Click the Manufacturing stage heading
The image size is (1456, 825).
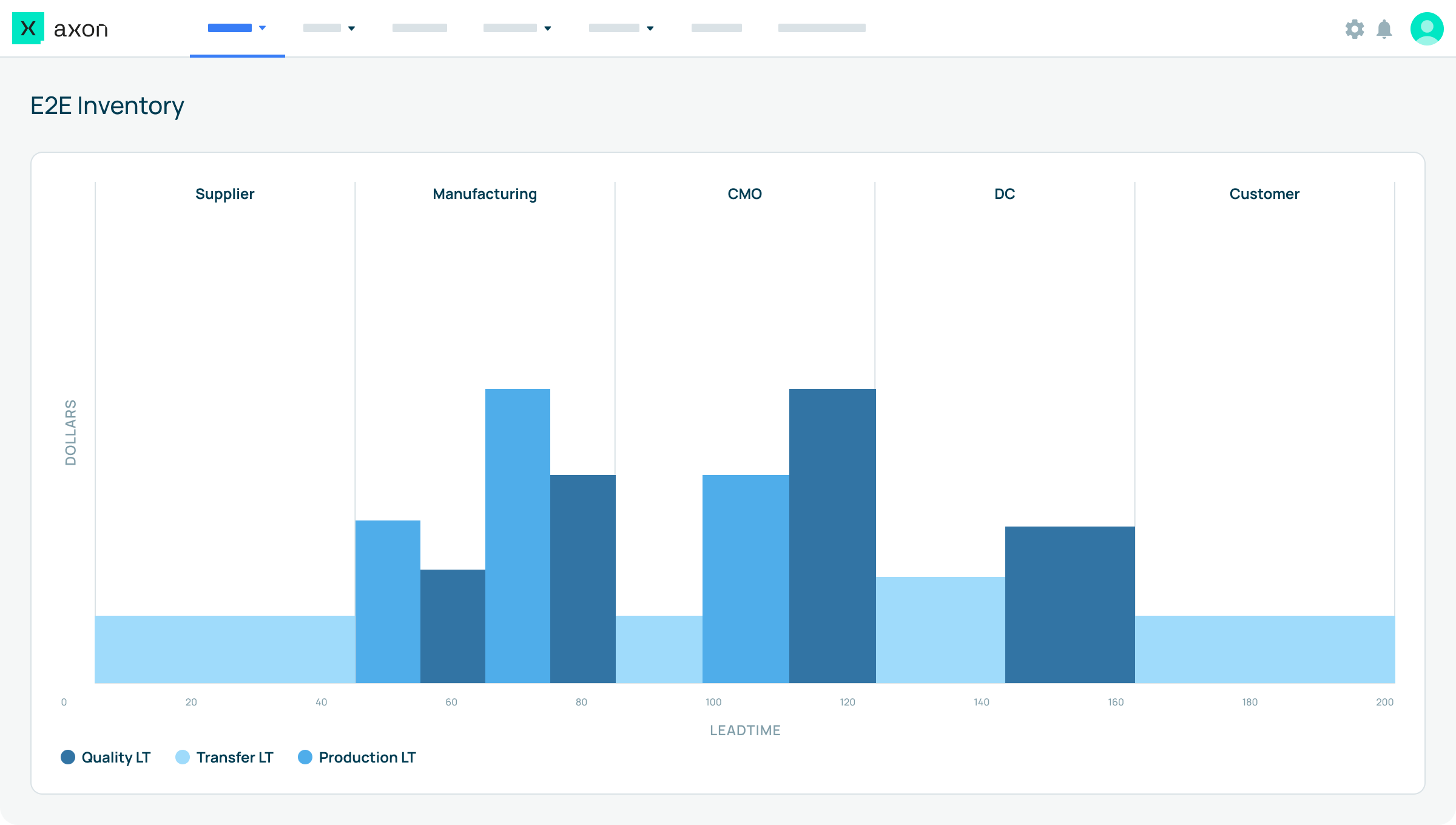tap(485, 194)
